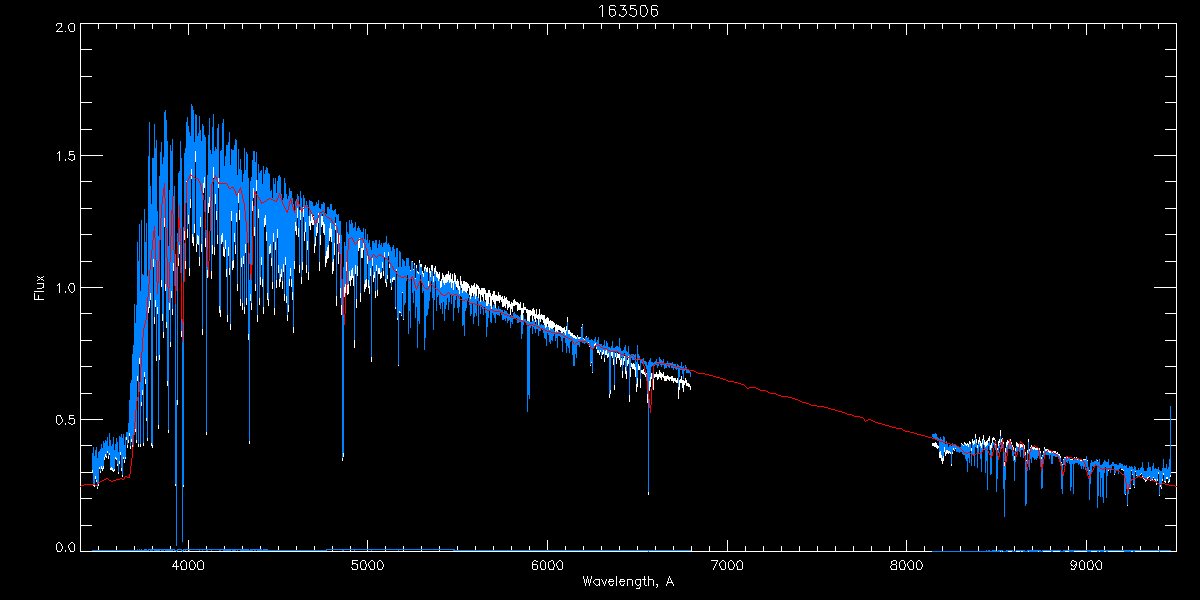Click the 5000 wavelength tick label
Screen dimensions: 1200x600
[367, 564]
